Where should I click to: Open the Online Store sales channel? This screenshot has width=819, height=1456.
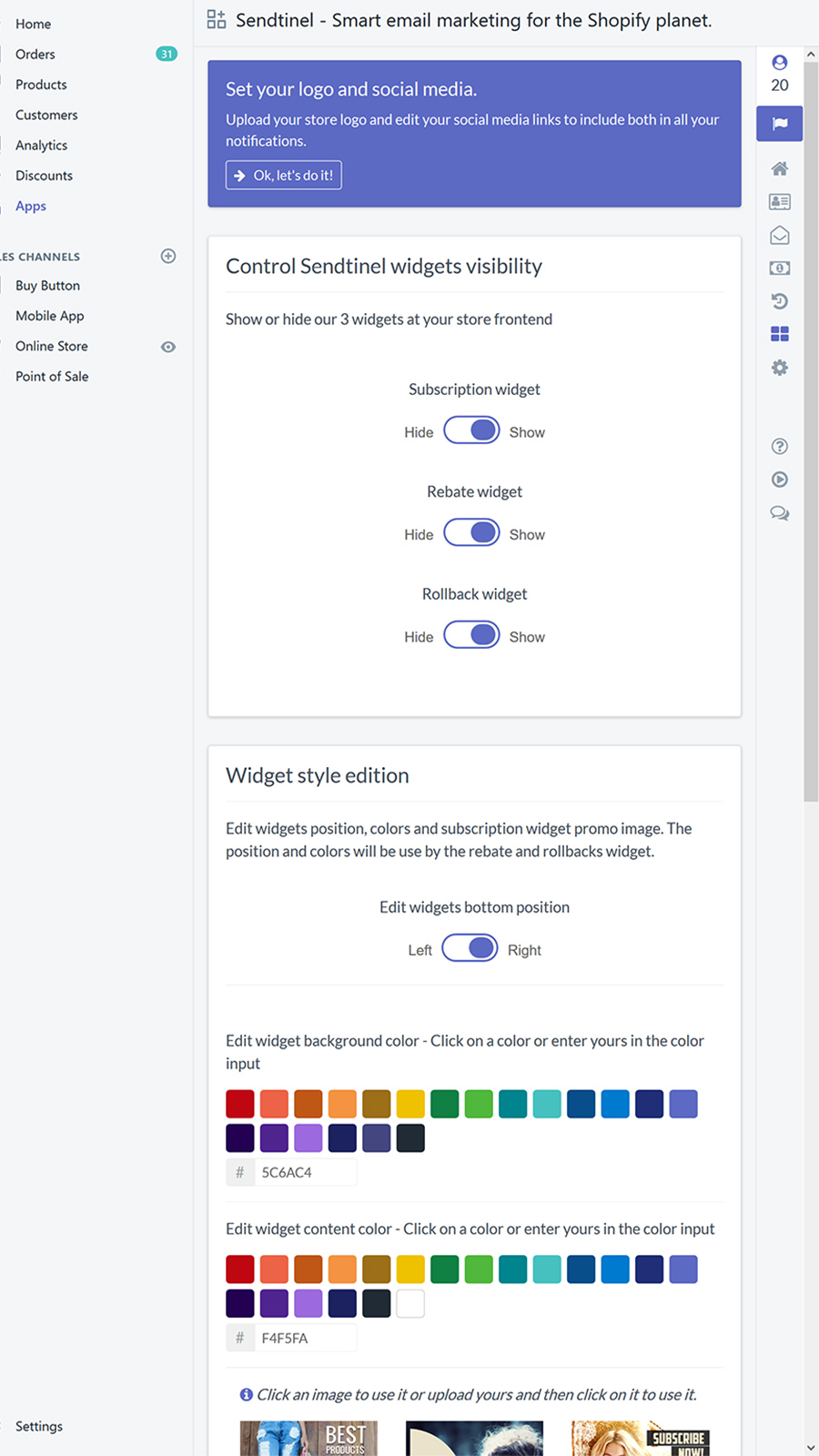coord(52,346)
